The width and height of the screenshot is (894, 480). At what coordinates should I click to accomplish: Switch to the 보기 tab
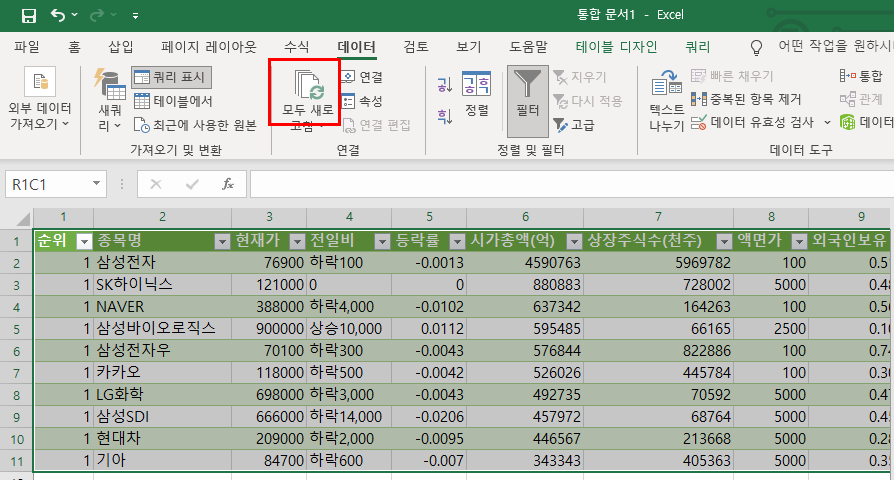(x=468, y=47)
